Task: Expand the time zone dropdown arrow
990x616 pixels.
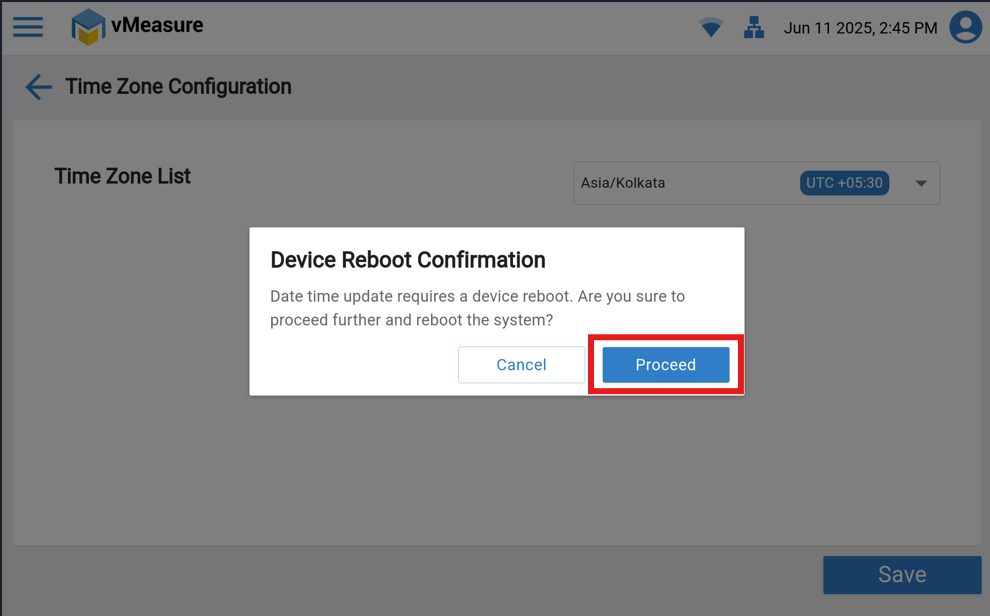Action: pos(921,183)
